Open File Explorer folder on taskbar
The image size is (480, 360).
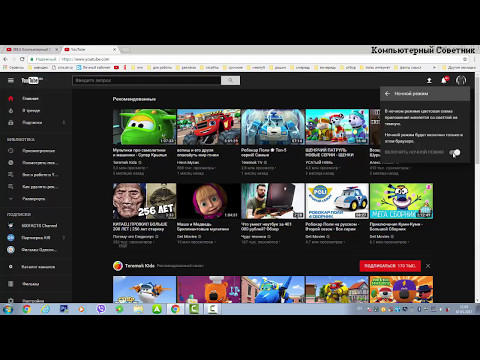pos(138,309)
